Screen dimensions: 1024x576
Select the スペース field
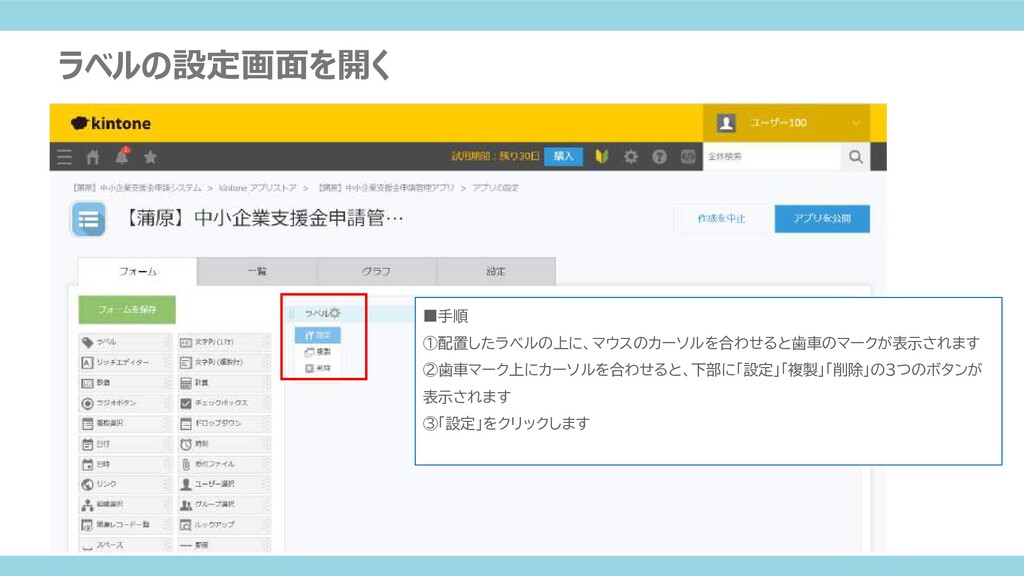125,545
